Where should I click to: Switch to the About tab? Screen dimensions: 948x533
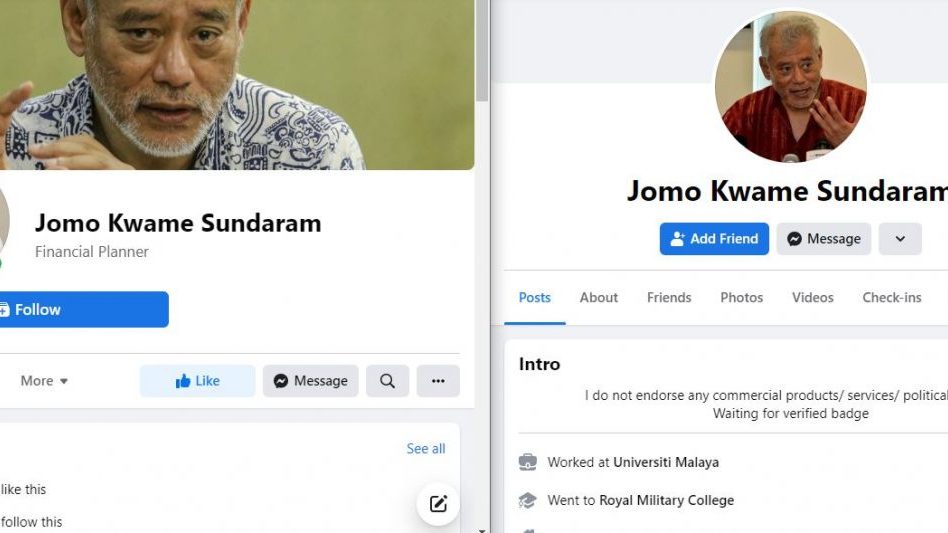[x=599, y=297]
